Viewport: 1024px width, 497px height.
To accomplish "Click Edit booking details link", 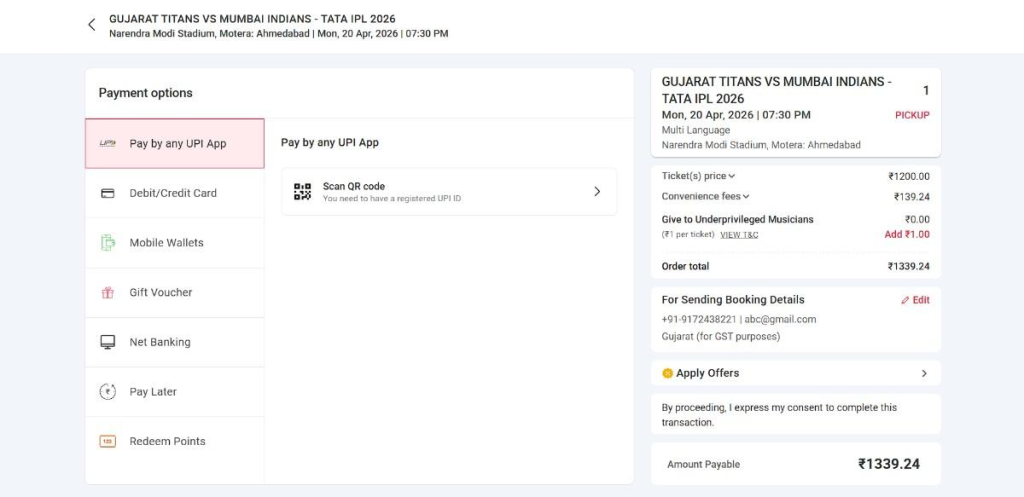I will (x=915, y=300).
